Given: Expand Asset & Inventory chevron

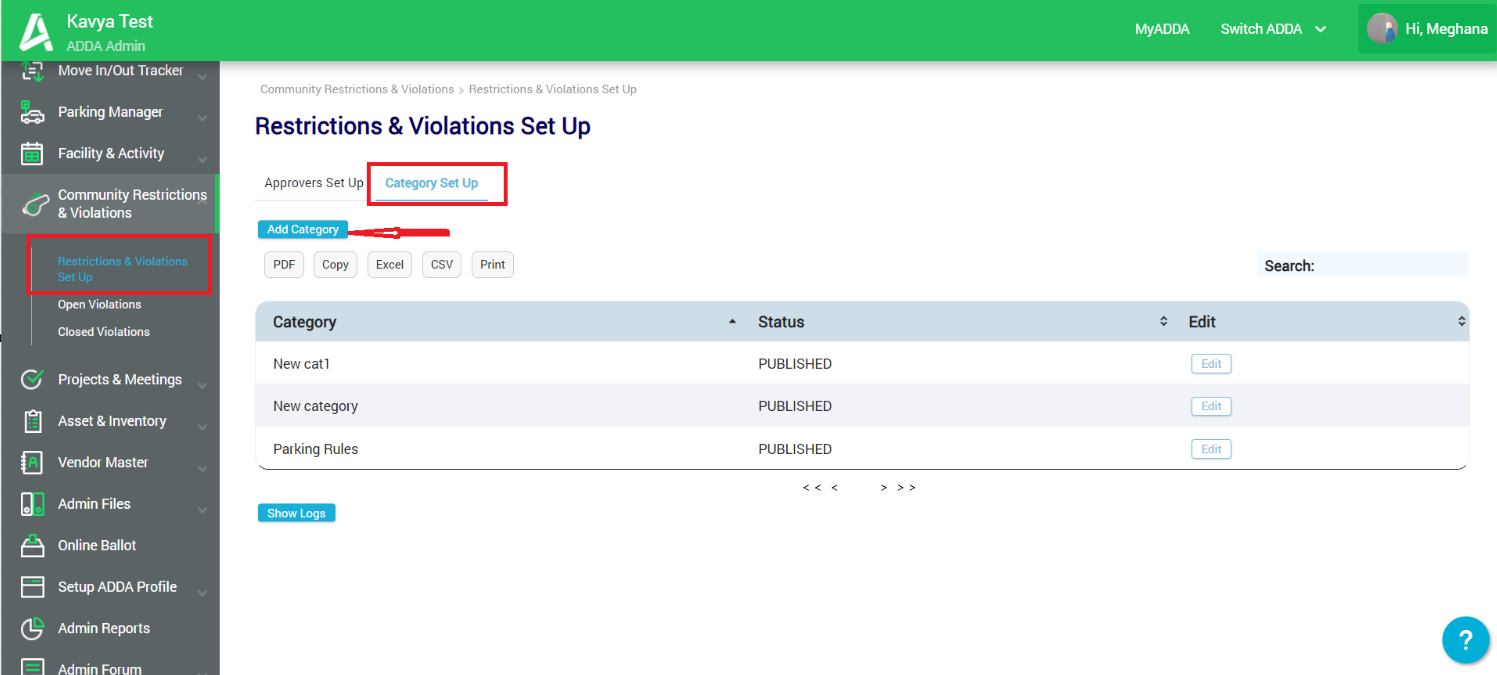Looking at the screenshot, I should pos(202,427).
